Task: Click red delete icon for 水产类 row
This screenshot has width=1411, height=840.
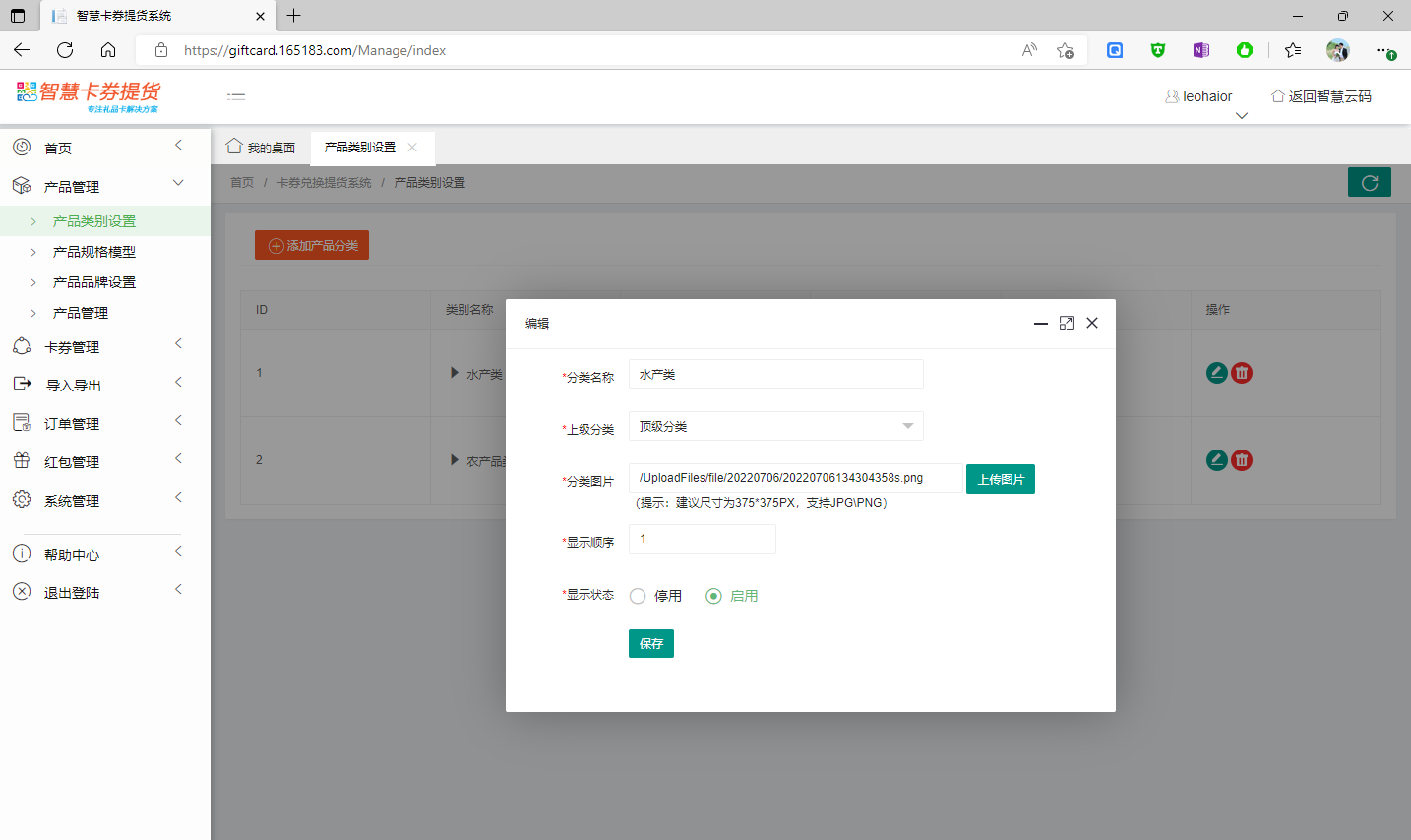Action: coord(1242,373)
